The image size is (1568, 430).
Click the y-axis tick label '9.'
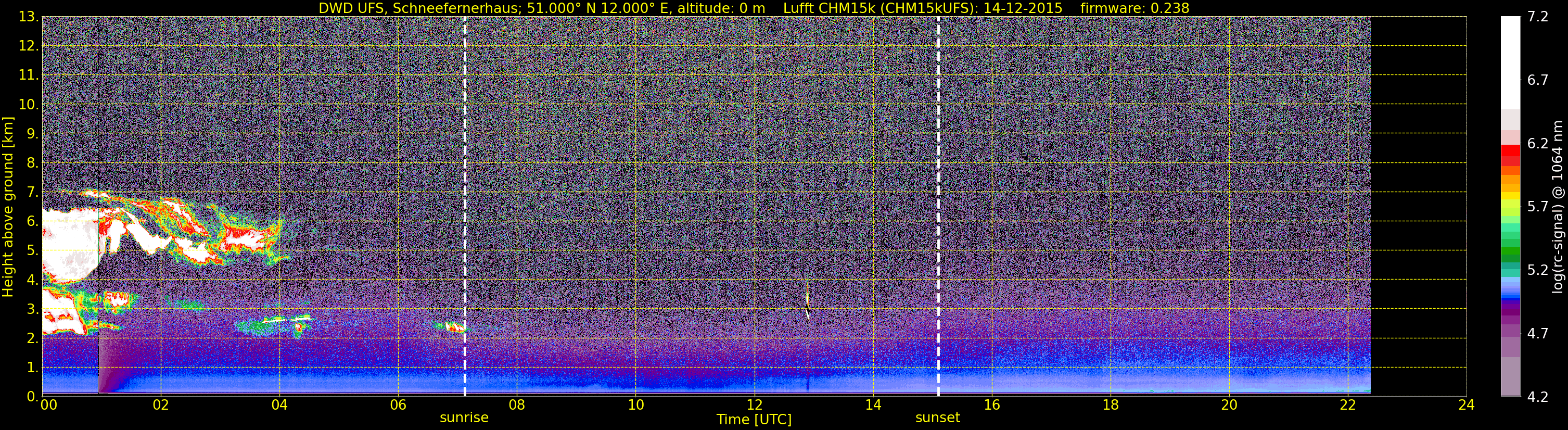pyautogui.click(x=32, y=133)
